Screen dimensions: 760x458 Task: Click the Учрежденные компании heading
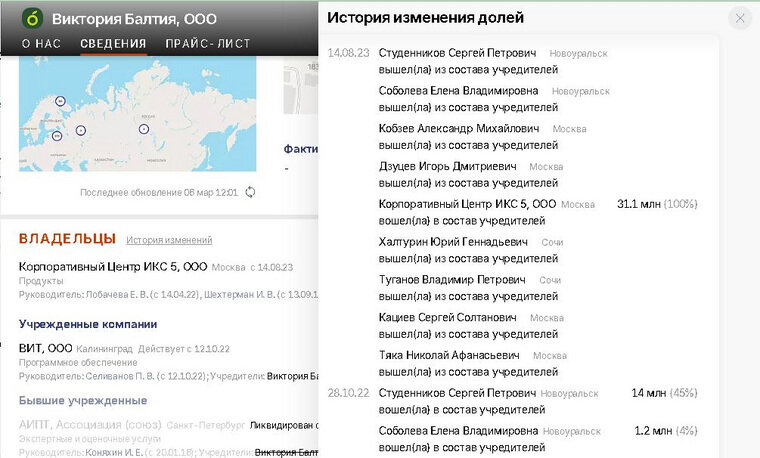(88, 324)
